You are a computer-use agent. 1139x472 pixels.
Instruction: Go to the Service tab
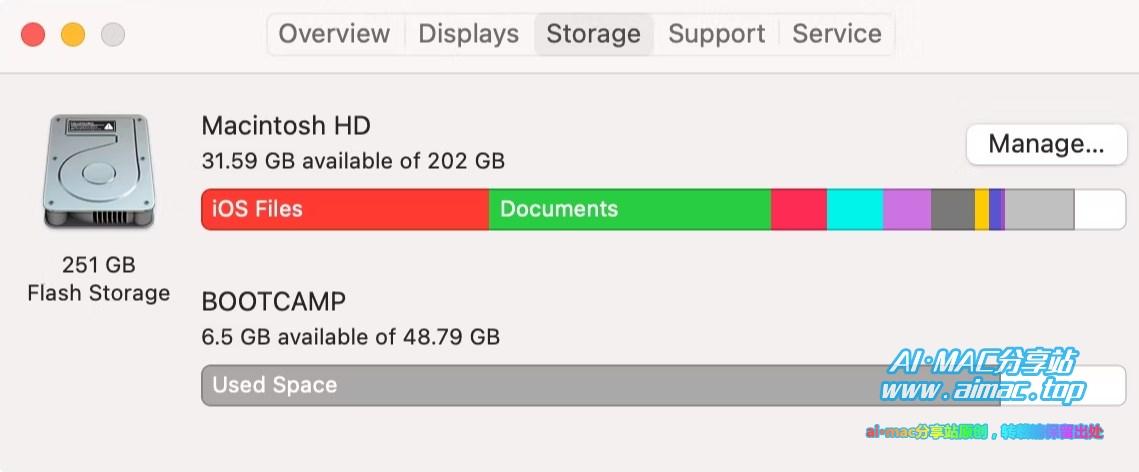click(x=837, y=33)
